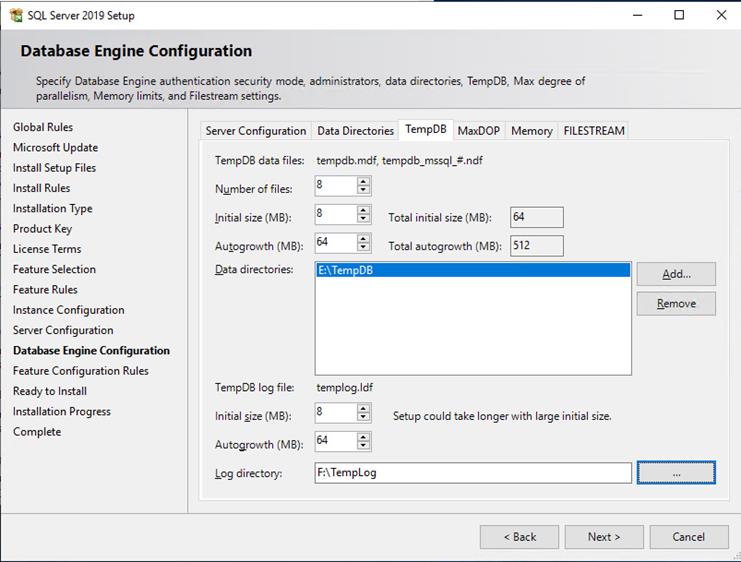The width and height of the screenshot is (741, 562).
Task: Click the Installation Type step
Action: point(52,208)
